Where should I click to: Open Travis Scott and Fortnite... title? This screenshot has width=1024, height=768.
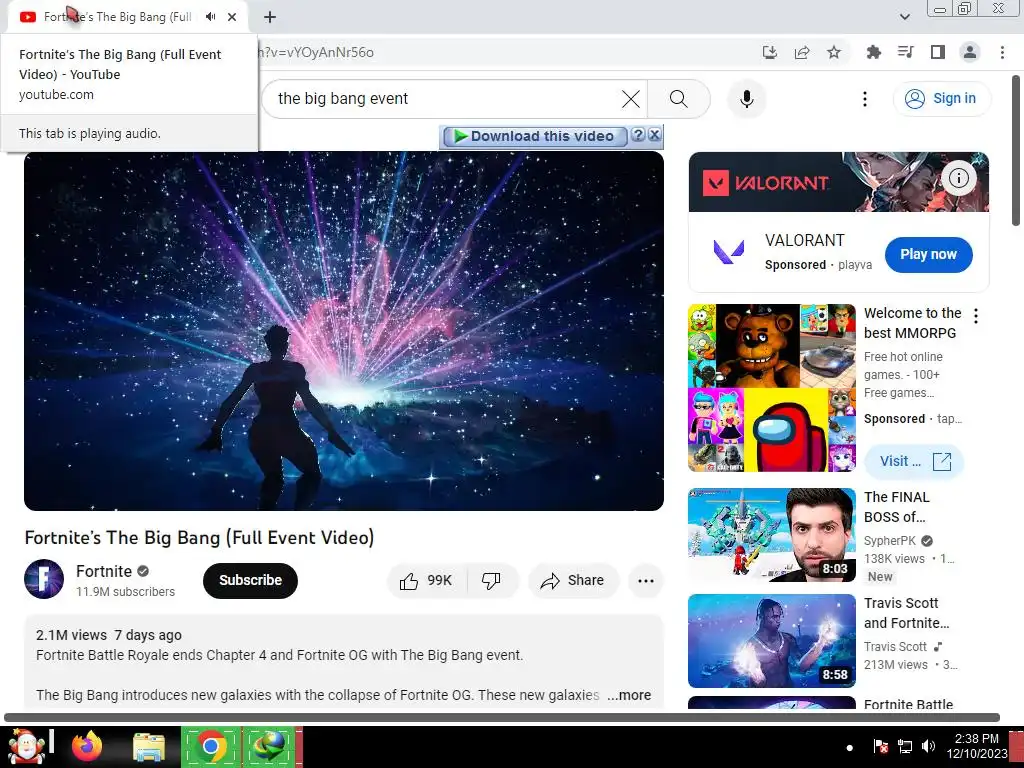click(906, 613)
